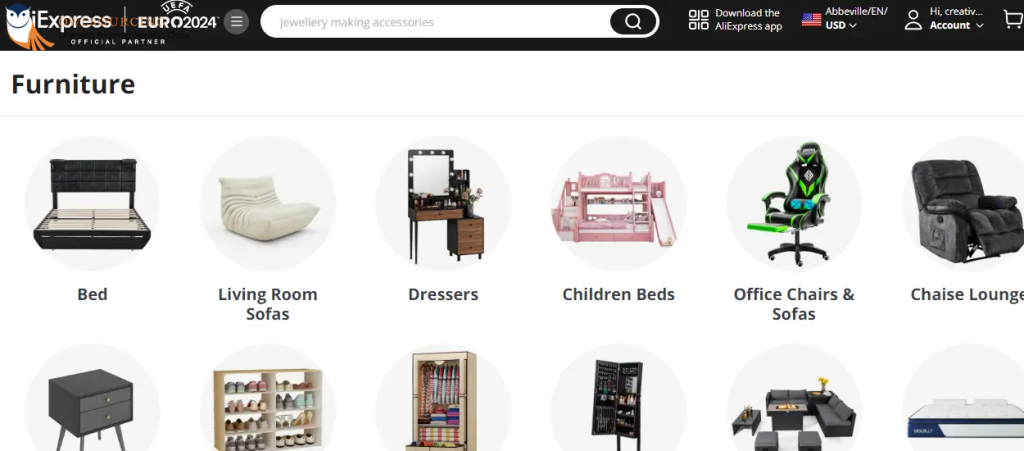
Task: Open the hamburger categories menu icon
Action: (236, 22)
